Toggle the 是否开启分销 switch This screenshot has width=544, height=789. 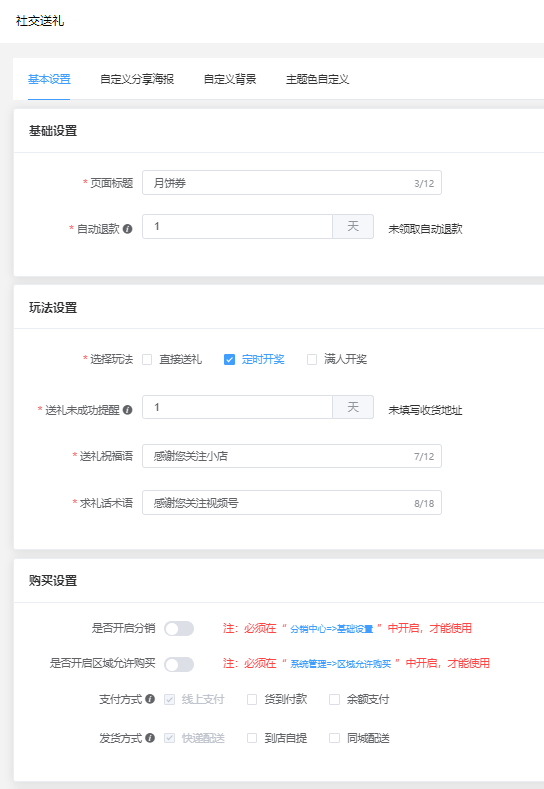179,628
